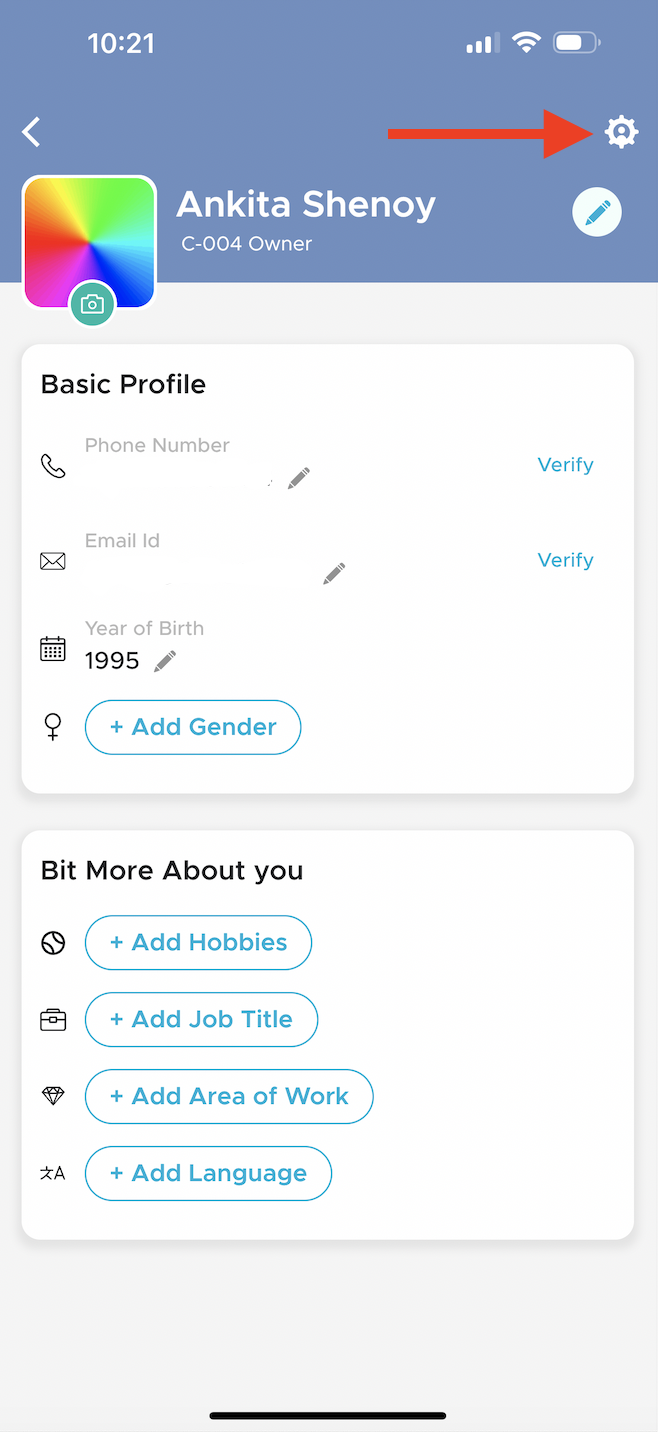Tap the Add Gender button

coord(192,727)
